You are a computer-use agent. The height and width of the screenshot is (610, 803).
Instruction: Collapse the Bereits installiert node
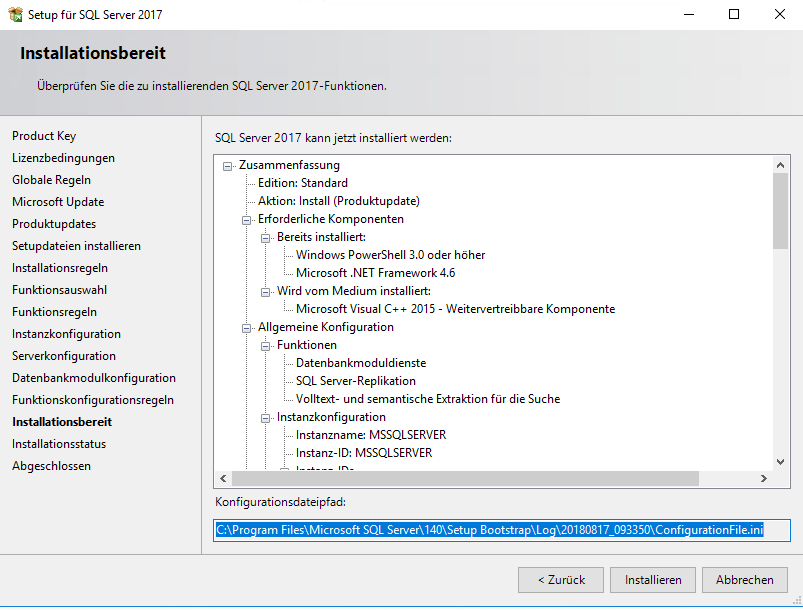pyautogui.click(x=265, y=238)
